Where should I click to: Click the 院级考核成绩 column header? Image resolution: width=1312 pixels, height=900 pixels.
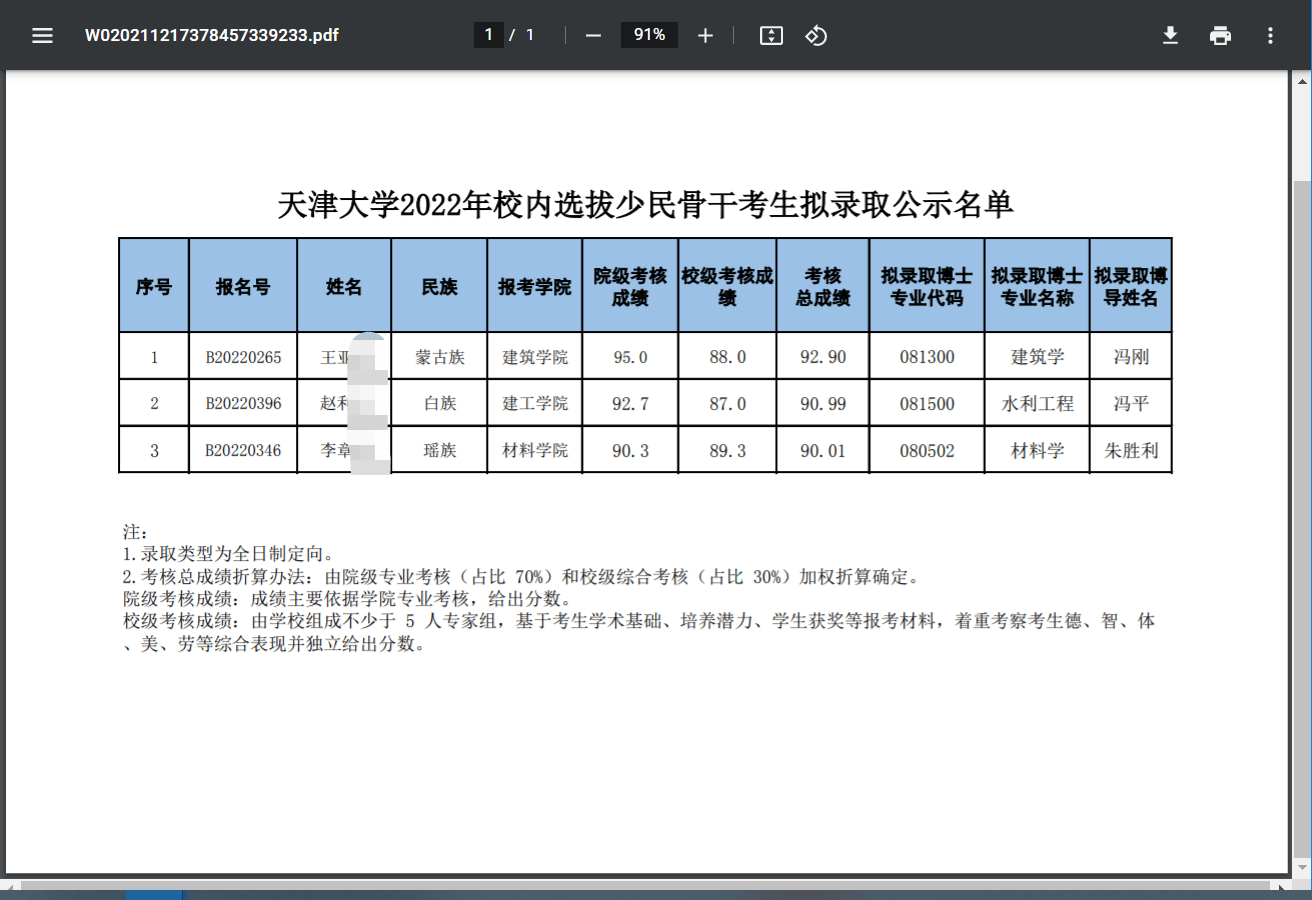[x=630, y=286]
